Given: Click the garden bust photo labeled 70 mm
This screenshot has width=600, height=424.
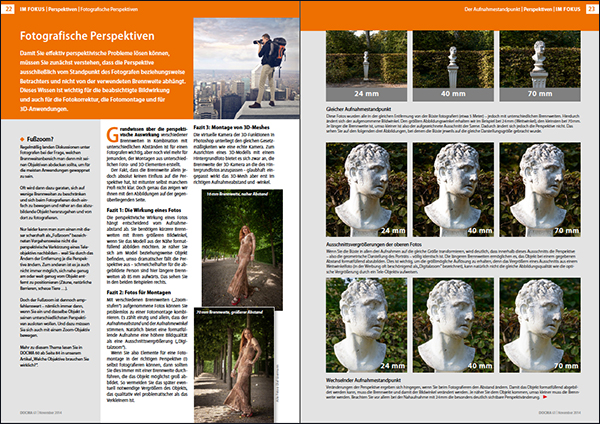Looking at the screenshot, I should 540,66.
